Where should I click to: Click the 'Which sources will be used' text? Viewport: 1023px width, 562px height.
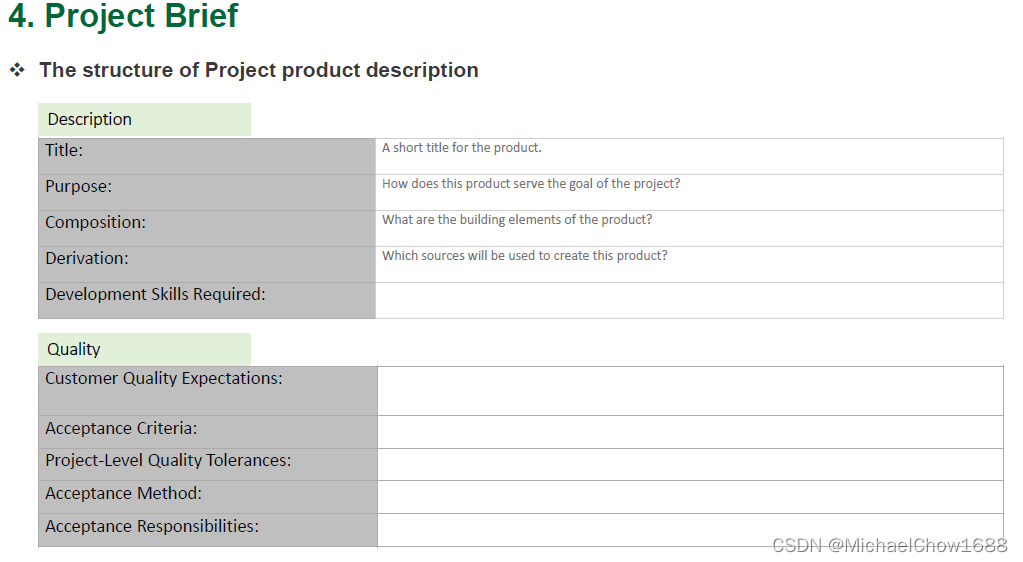point(525,256)
